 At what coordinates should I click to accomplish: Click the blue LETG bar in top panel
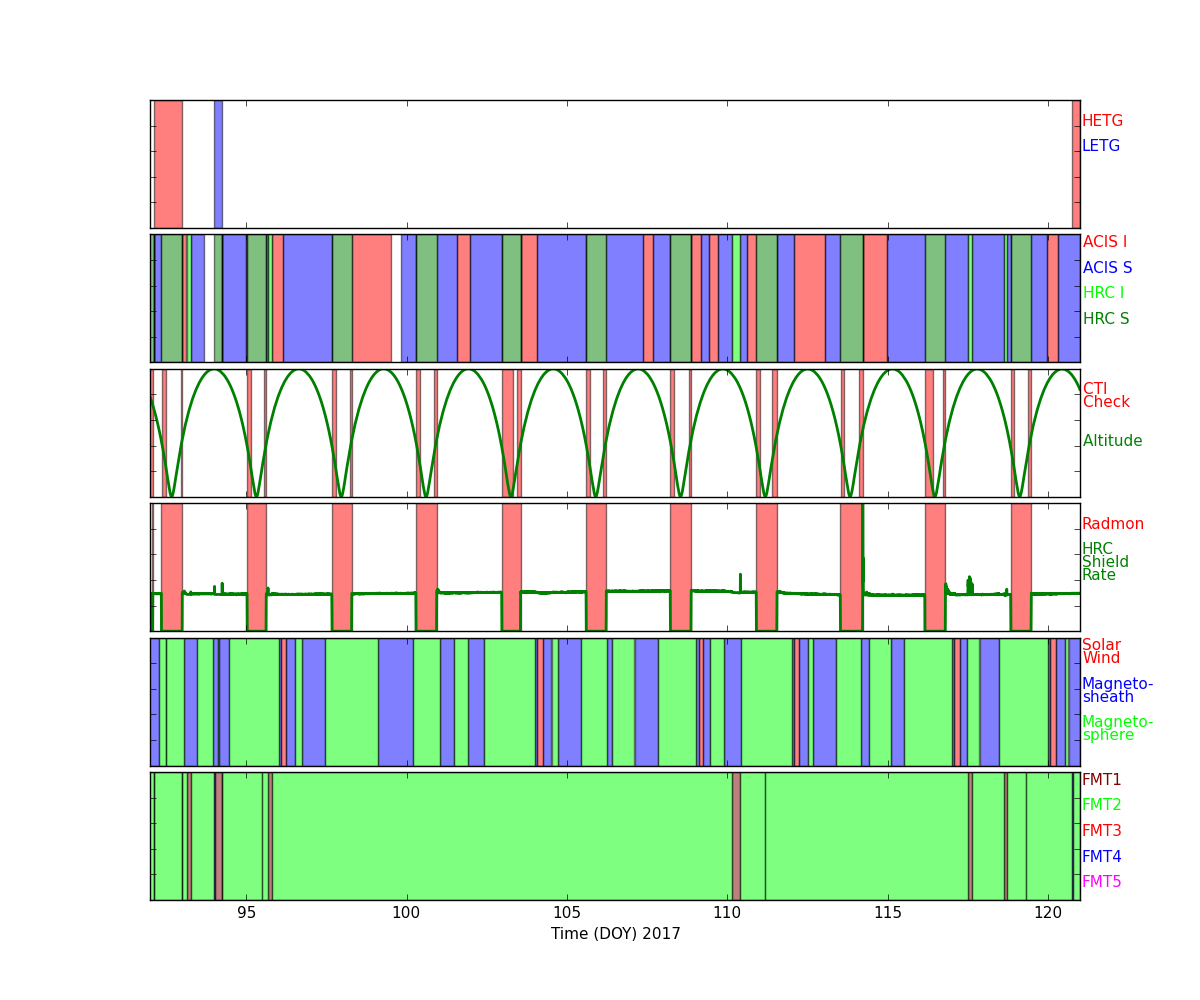218,164
